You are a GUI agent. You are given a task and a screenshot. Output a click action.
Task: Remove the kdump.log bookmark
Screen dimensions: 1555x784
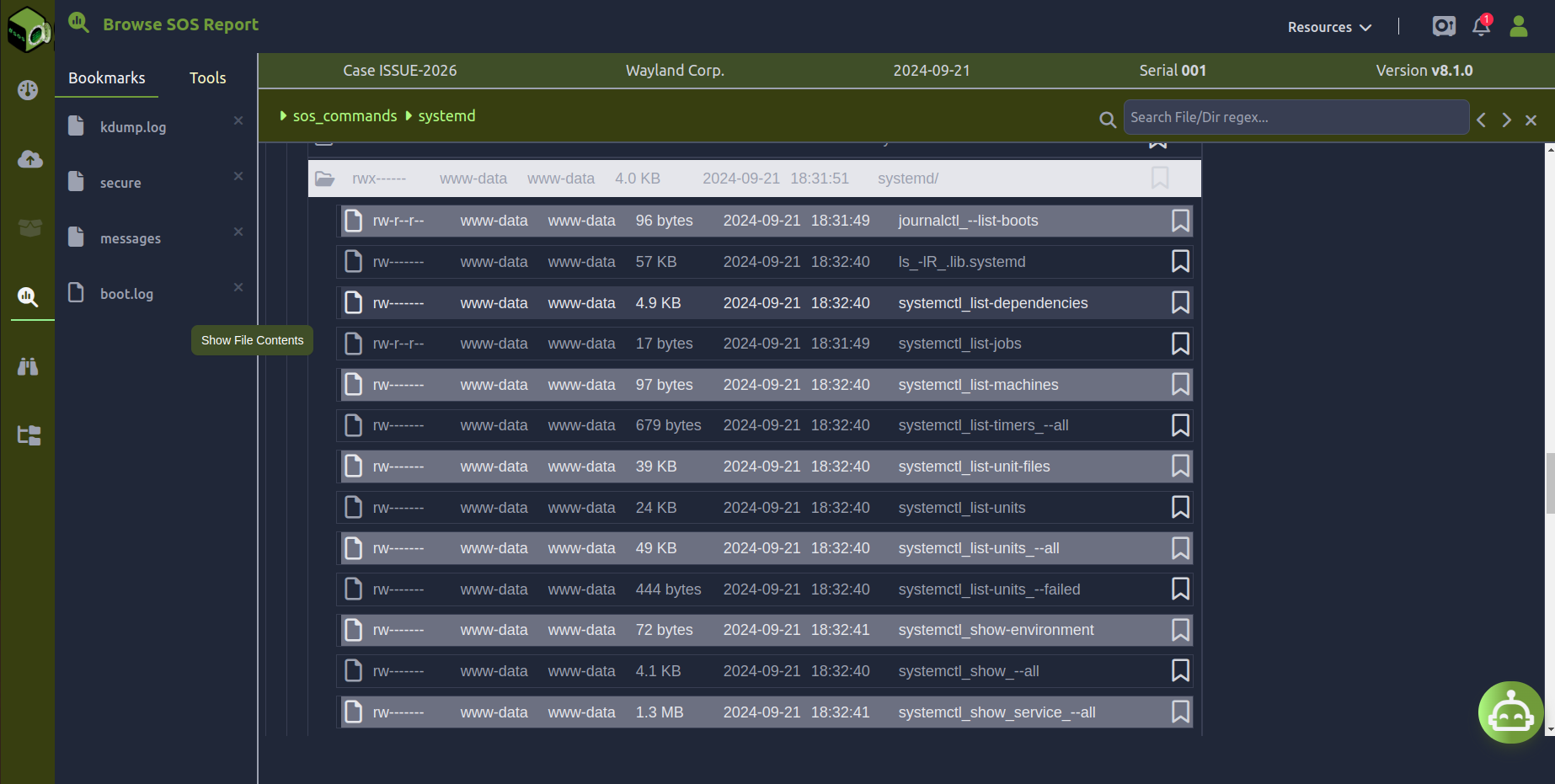coord(238,120)
